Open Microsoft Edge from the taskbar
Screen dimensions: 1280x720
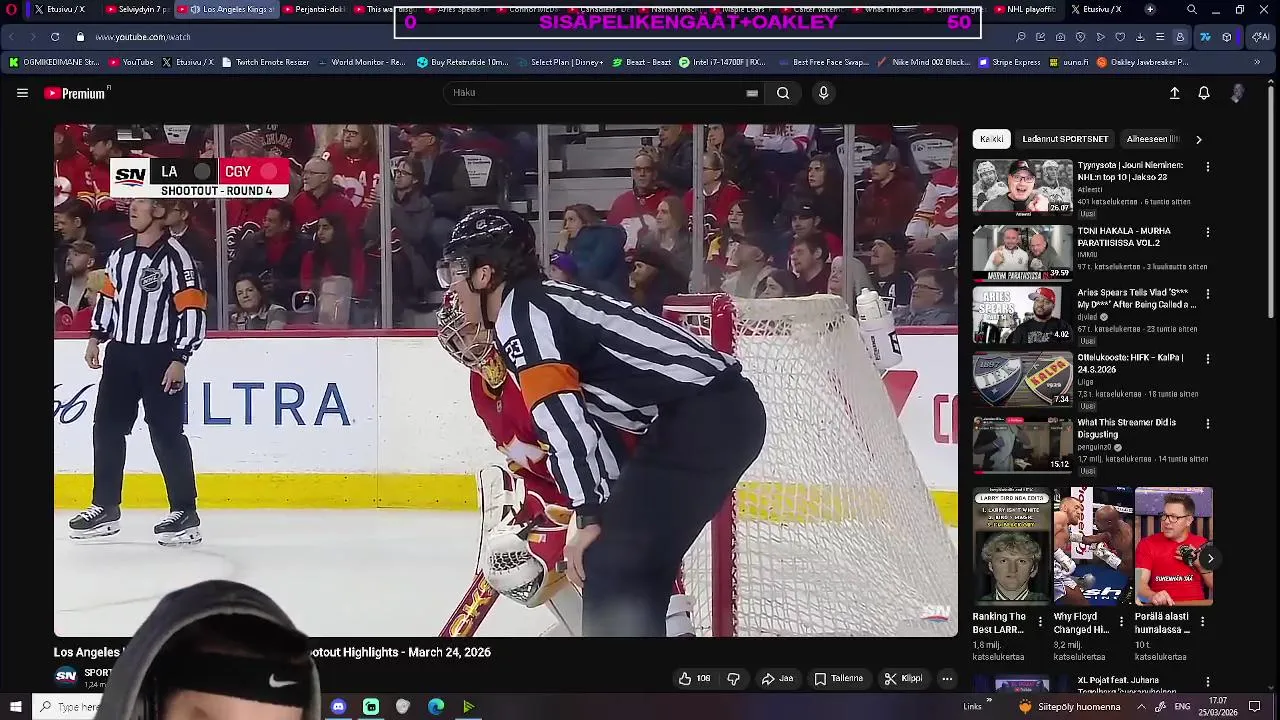coord(436,707)
